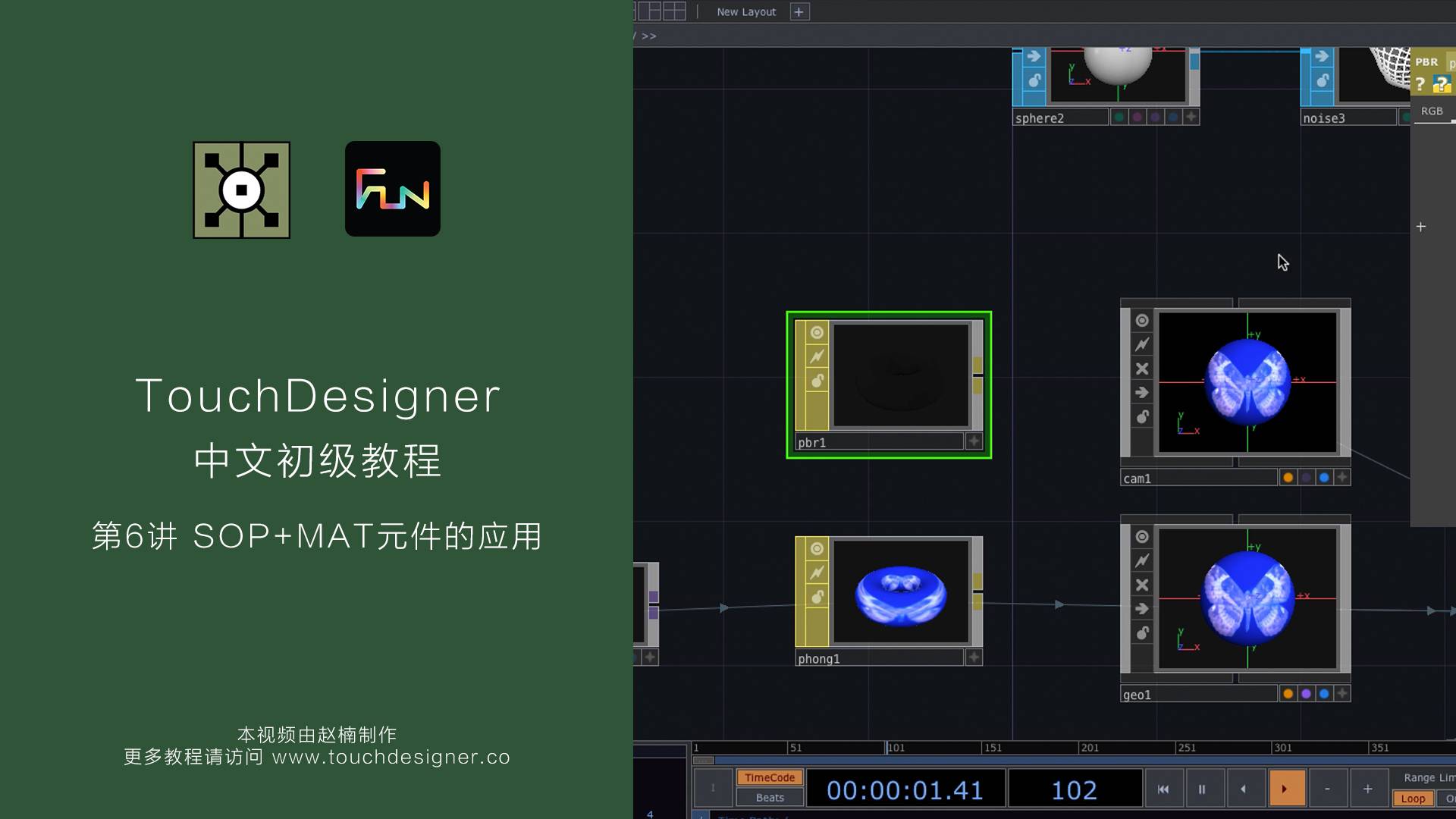The width and height of the screenshot is (1456, 819).
Task: Expand phong1 node options with plus
Action: pos(974,657)
